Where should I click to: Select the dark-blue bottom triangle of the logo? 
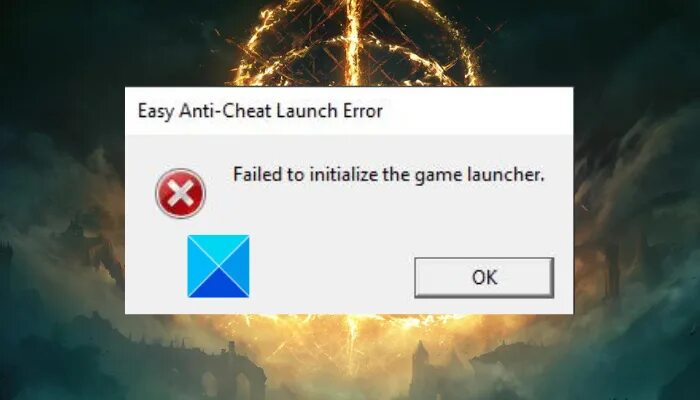click(218, 284)
